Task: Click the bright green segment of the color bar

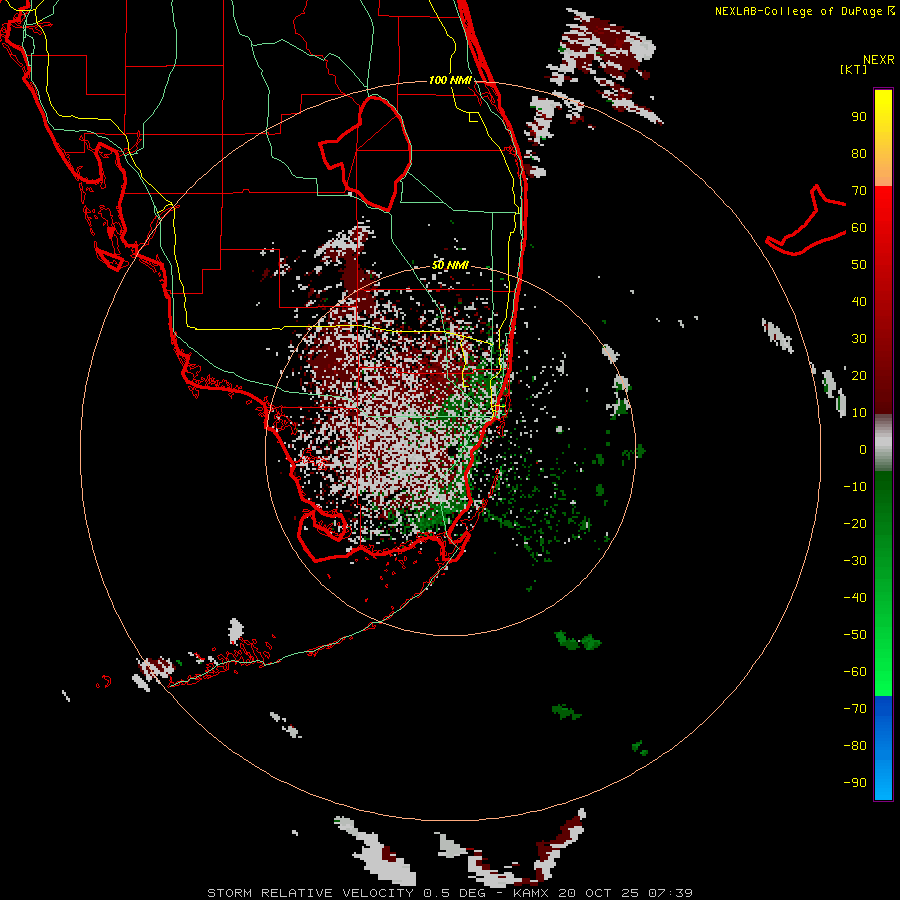Action: 883,584
